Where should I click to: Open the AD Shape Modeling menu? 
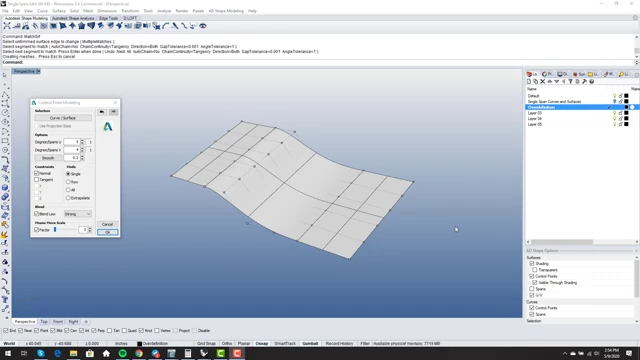pyautogui.click(x=226, y=11)
